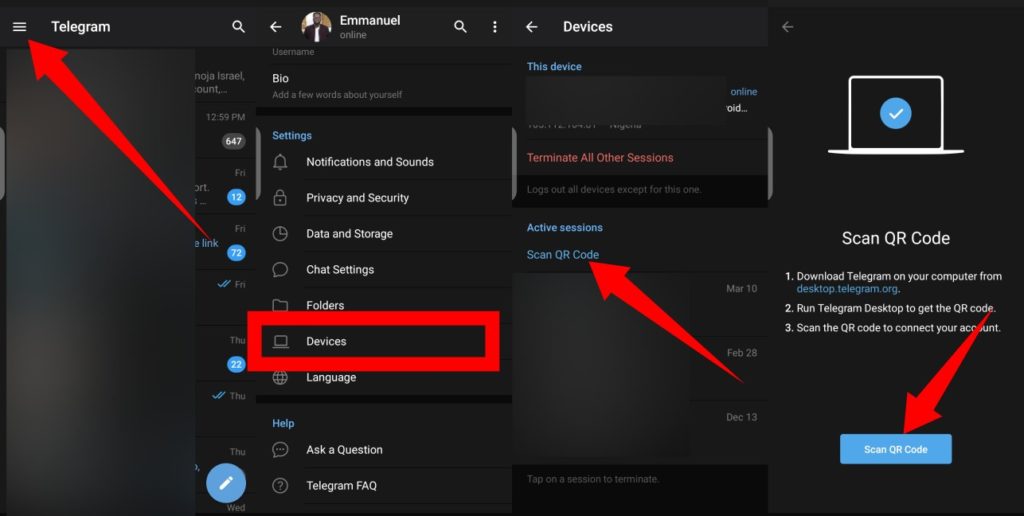Tap the Privacy lock icon

[280, 198]
